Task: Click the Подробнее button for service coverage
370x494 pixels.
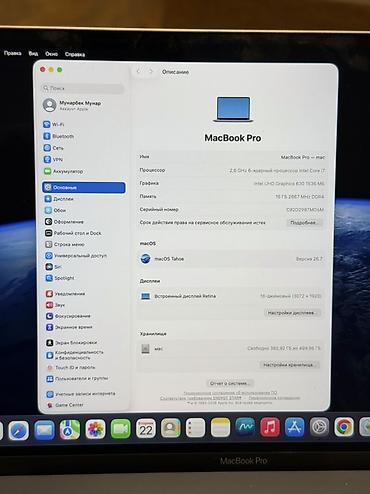Action: coord(304,223)
